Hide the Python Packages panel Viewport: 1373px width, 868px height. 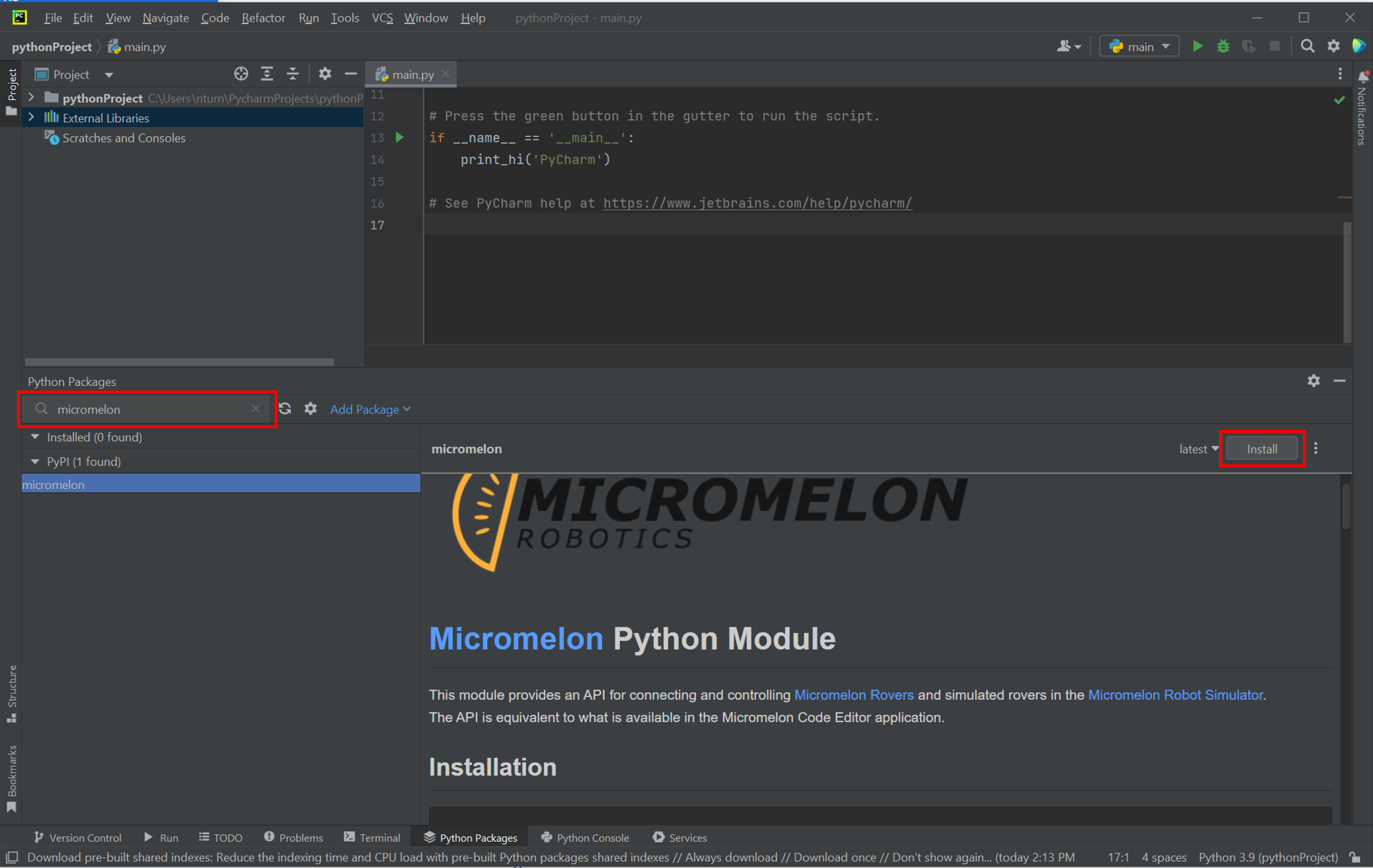pos(1340,381)
